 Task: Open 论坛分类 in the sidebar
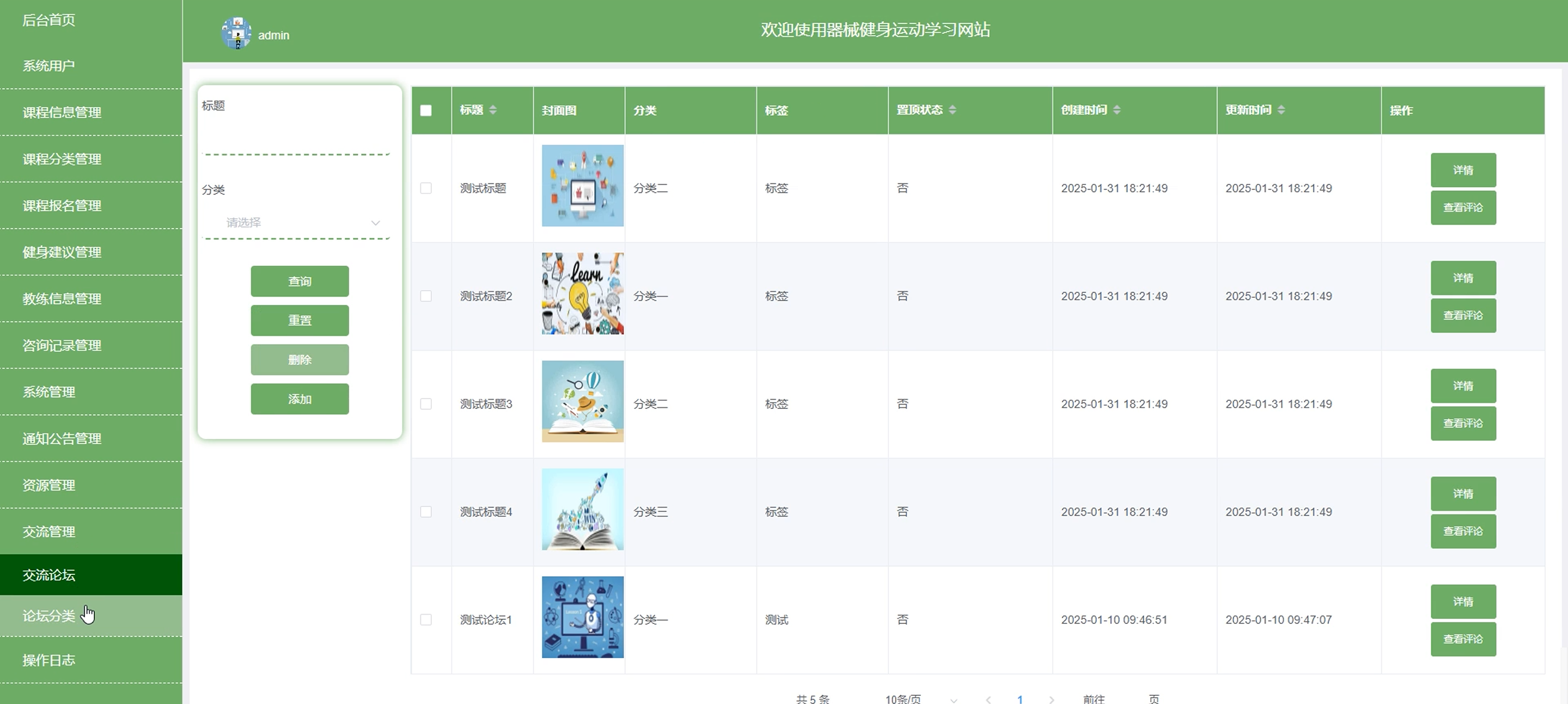point(48,616)
